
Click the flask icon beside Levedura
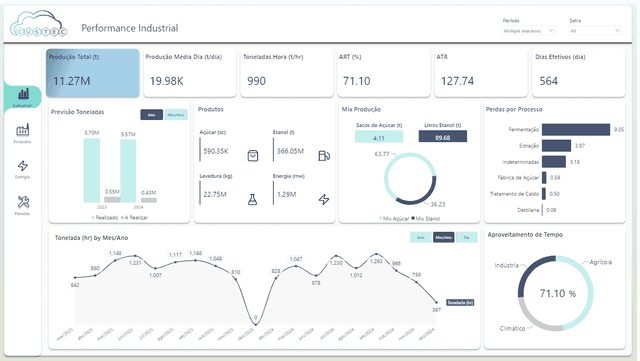click(253, 199)
